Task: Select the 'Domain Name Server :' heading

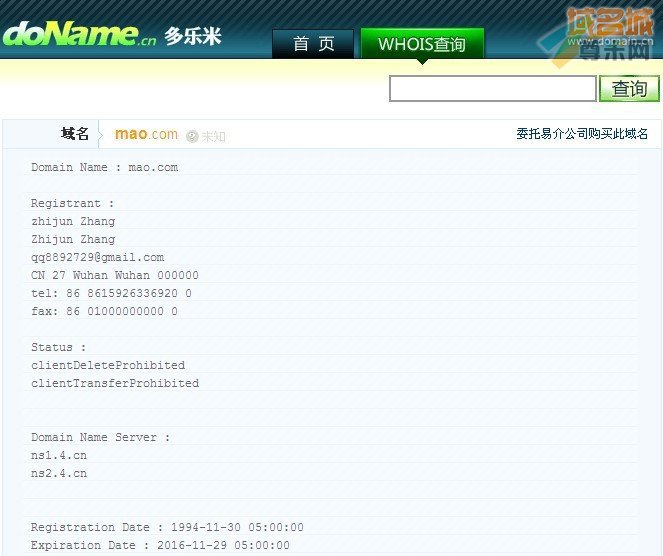Action: (x=101, y=437)
